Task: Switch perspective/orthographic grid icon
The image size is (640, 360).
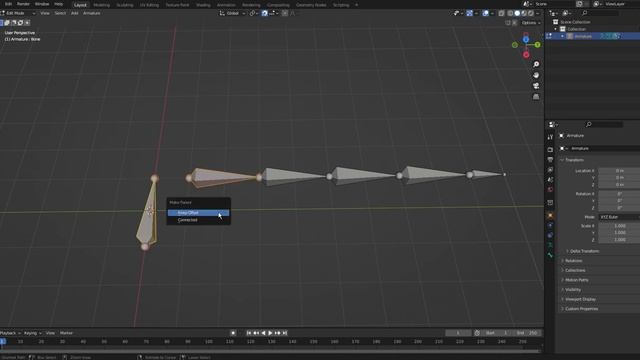Action: tap(536, 97)
